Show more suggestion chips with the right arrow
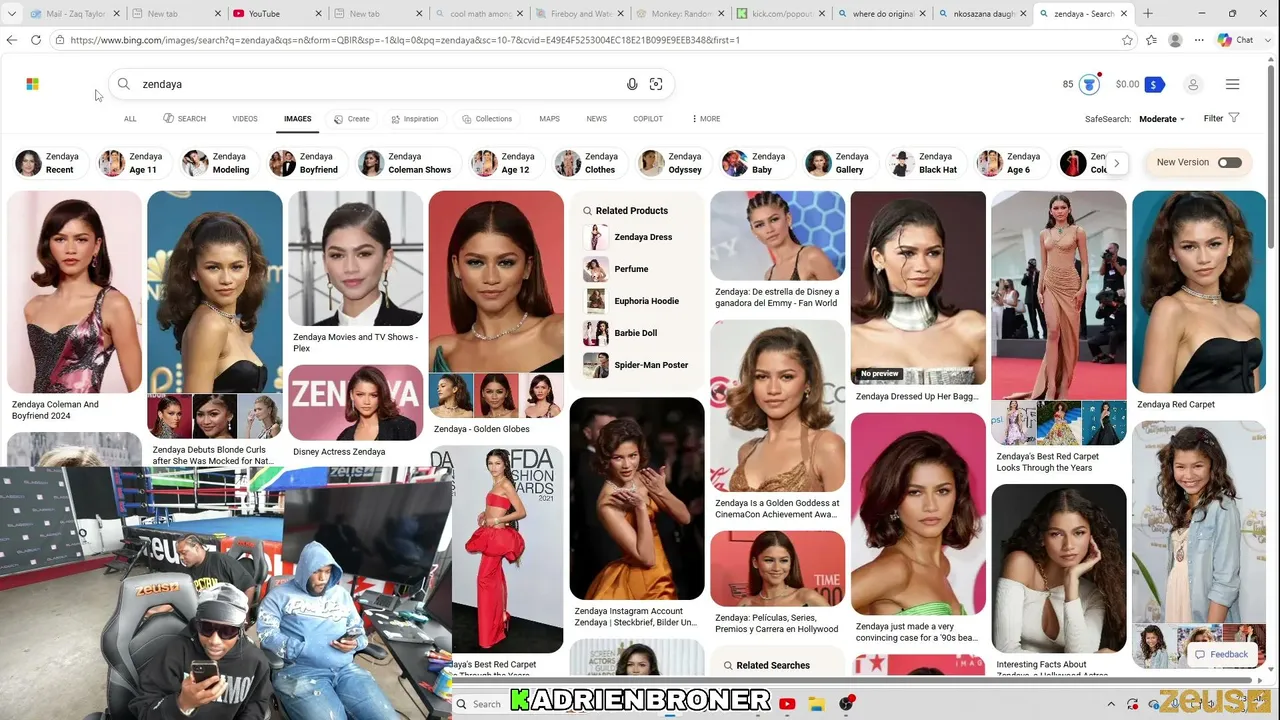Image resolution: width=1280 pixels, height=720 pixels. coord(1117,163)
